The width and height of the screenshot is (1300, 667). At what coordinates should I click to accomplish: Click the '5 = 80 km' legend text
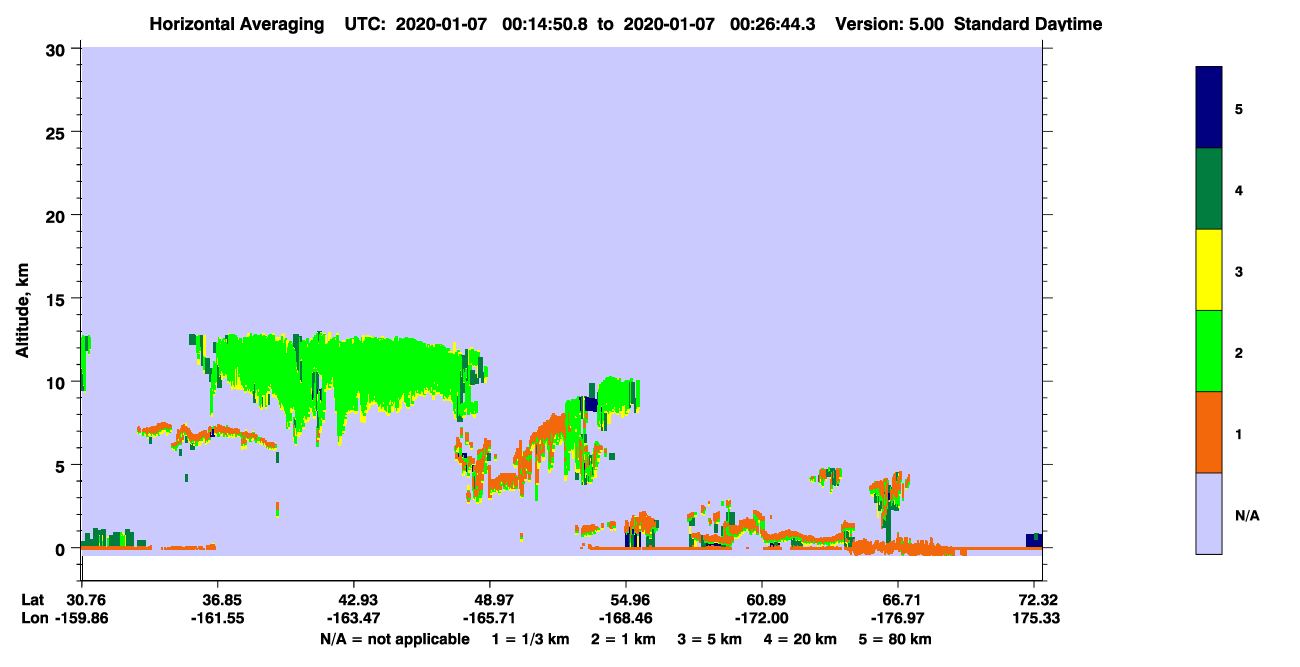coord(895,639)
